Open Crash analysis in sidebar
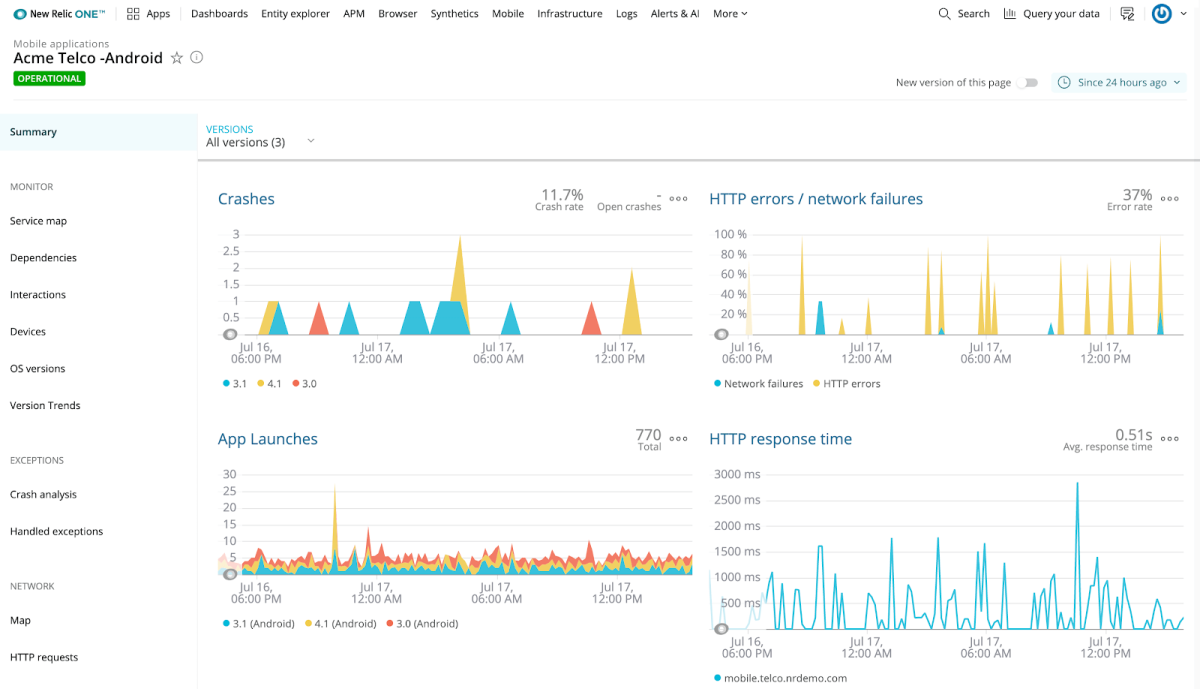Image resolution: width=1200 pixels, height=689 pixels. click(x=43, y=495)
